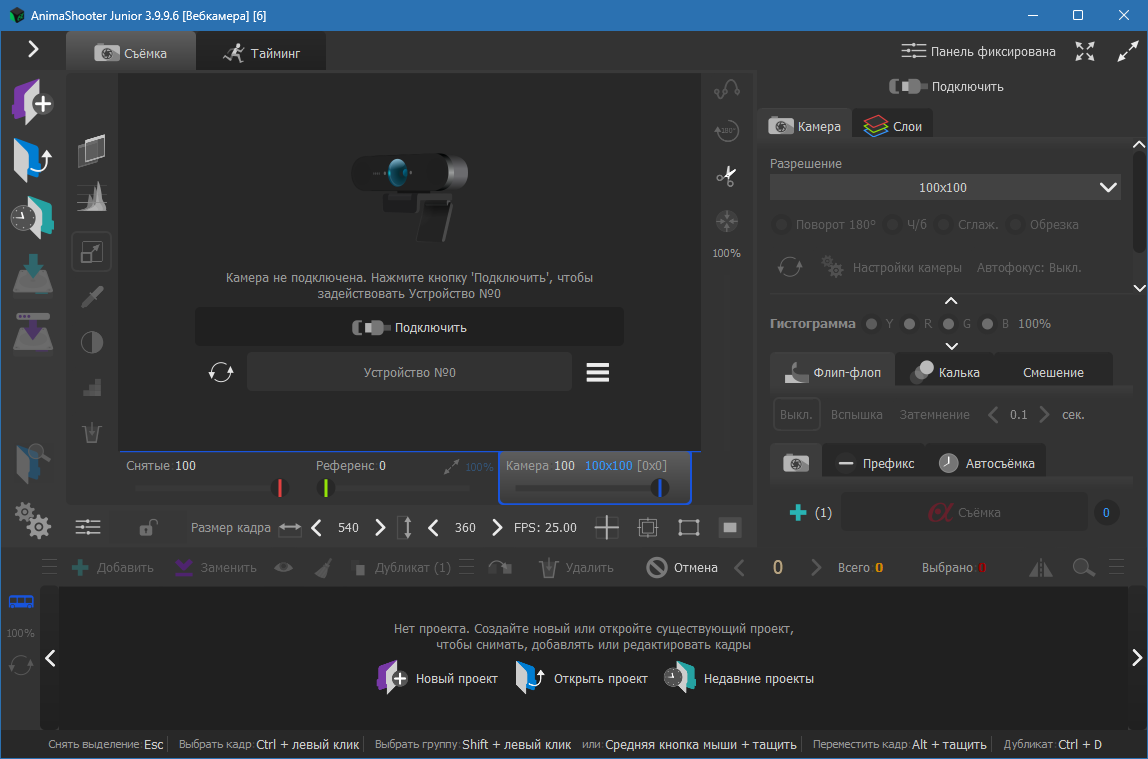Screen dimensions: 1148x759
Task: Refresh the camera device list
Action: pyautogui.click(x=221, y=371)
